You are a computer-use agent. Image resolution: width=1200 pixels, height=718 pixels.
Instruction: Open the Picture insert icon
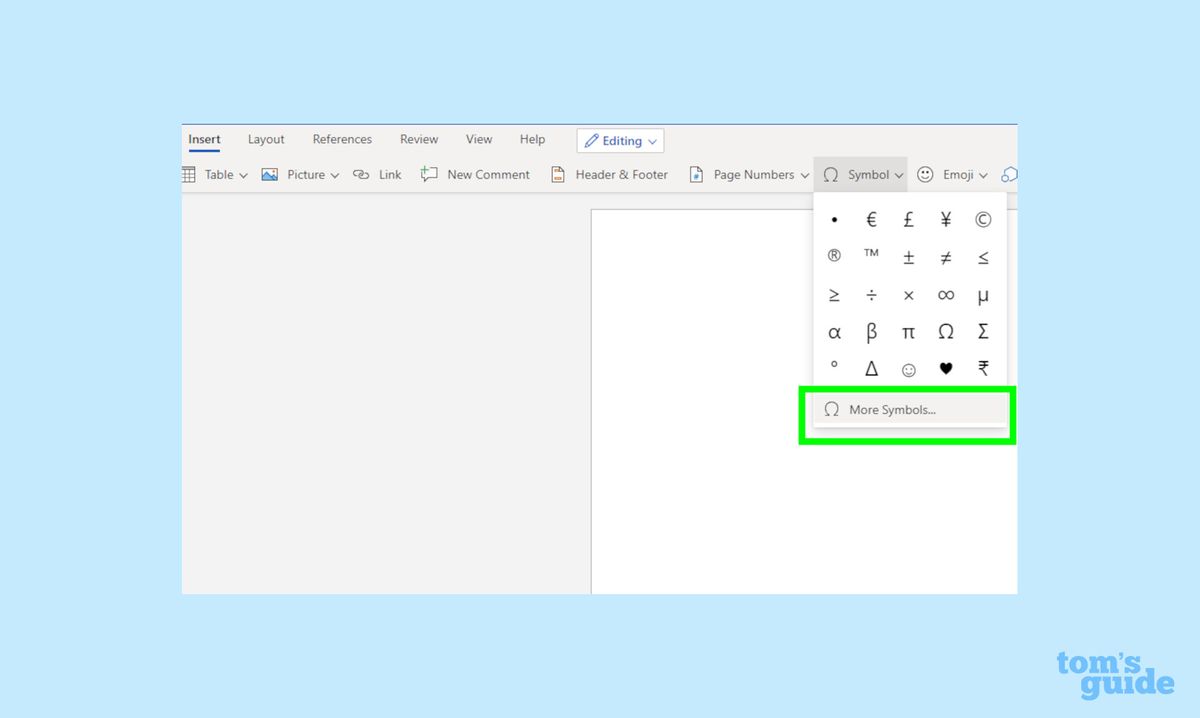click(269, 174)
